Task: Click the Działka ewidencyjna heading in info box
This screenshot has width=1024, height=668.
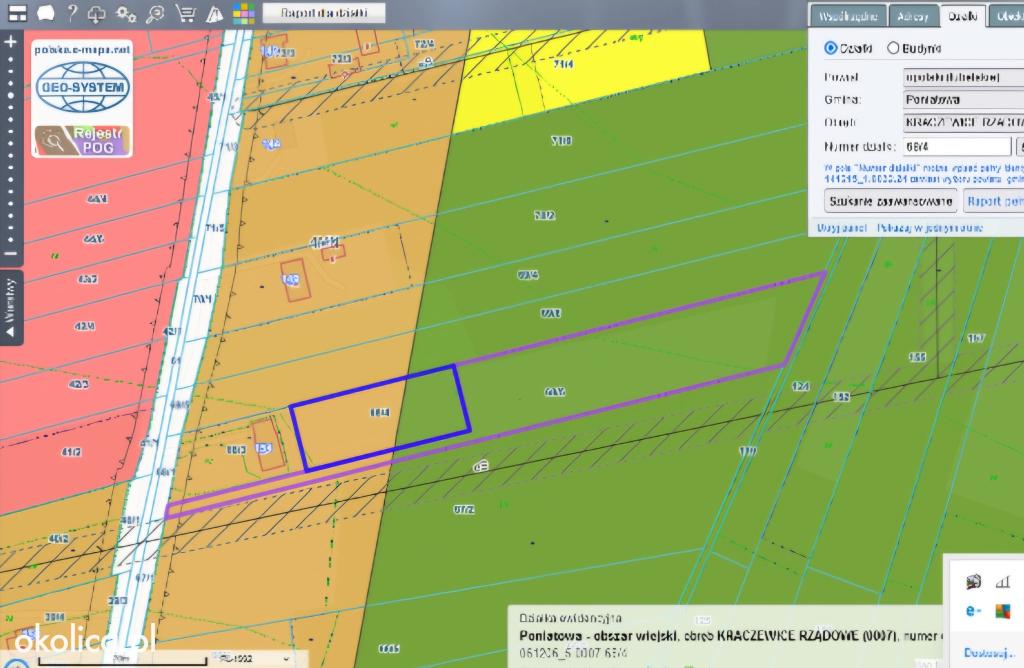Action: [570, 618]
